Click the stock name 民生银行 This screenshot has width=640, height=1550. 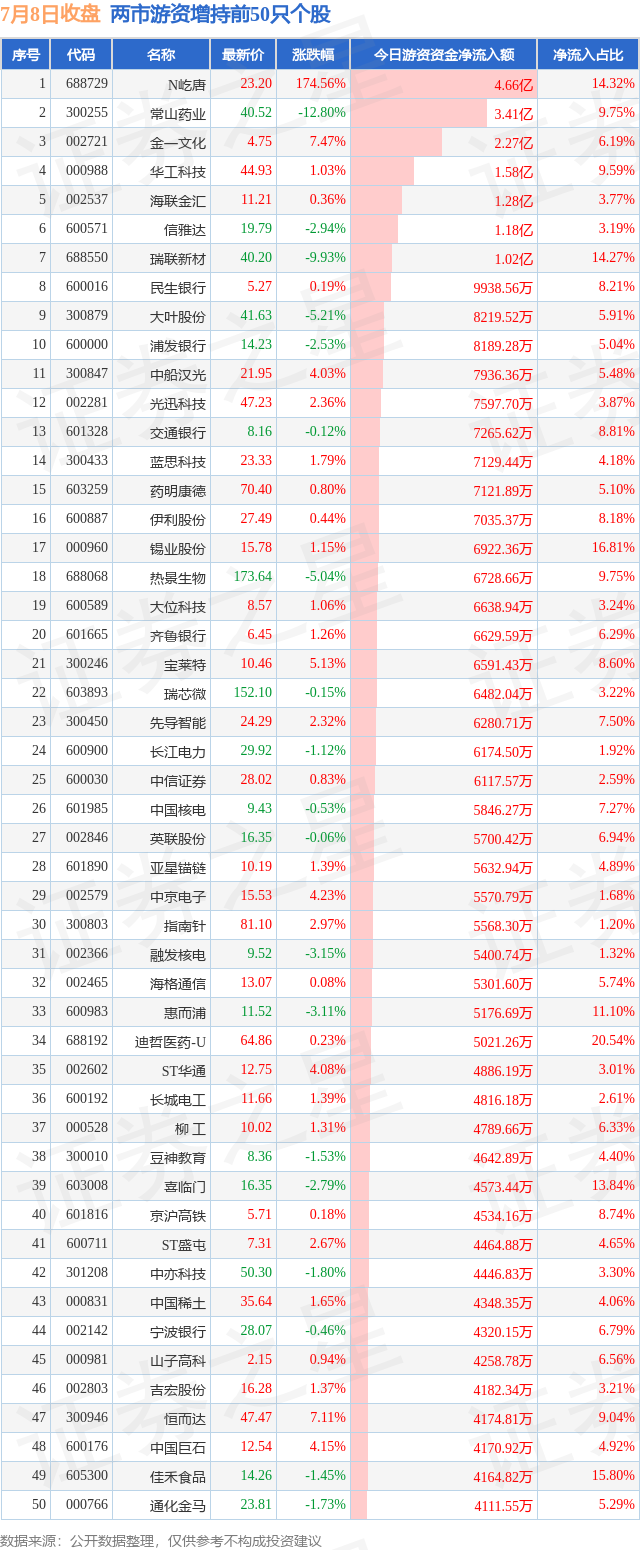coord(178,287)
